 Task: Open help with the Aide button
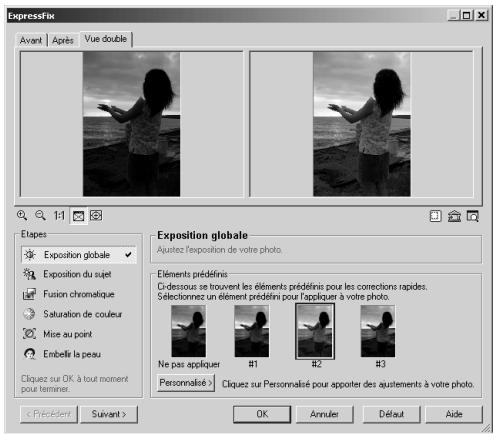(454, 414)
